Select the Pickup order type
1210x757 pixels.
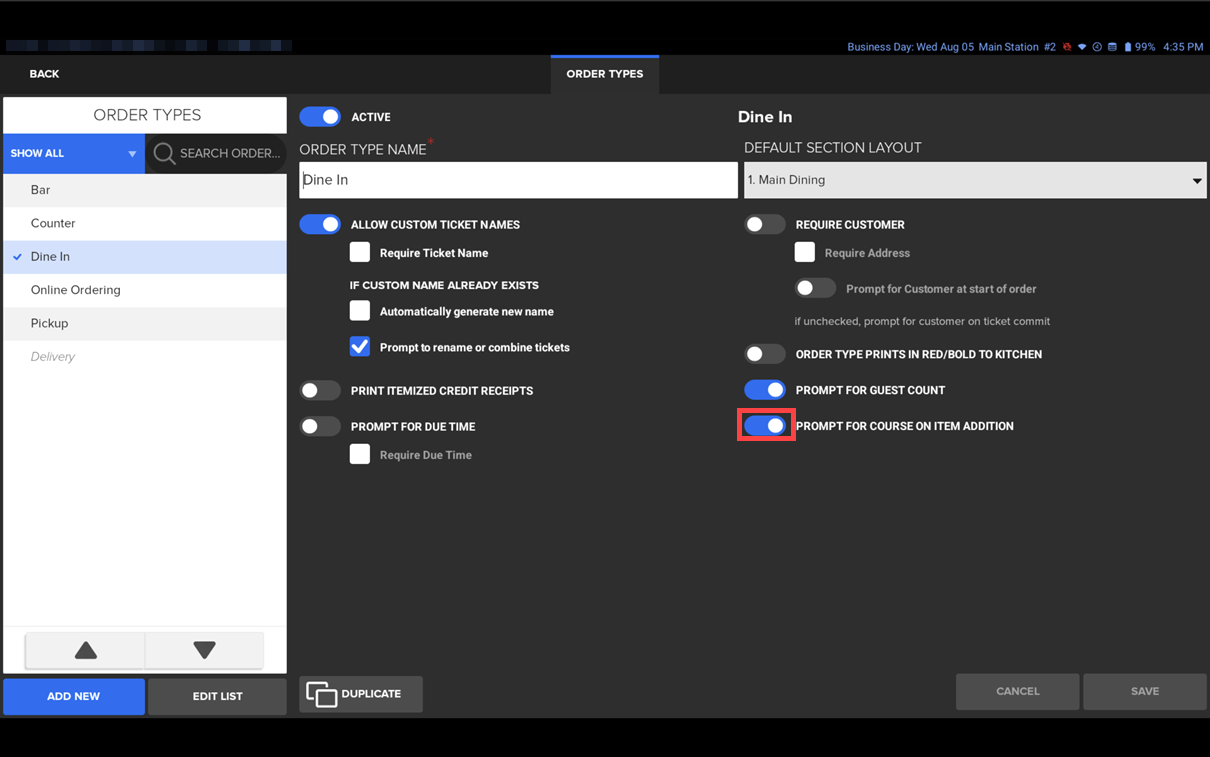[145, 323]
